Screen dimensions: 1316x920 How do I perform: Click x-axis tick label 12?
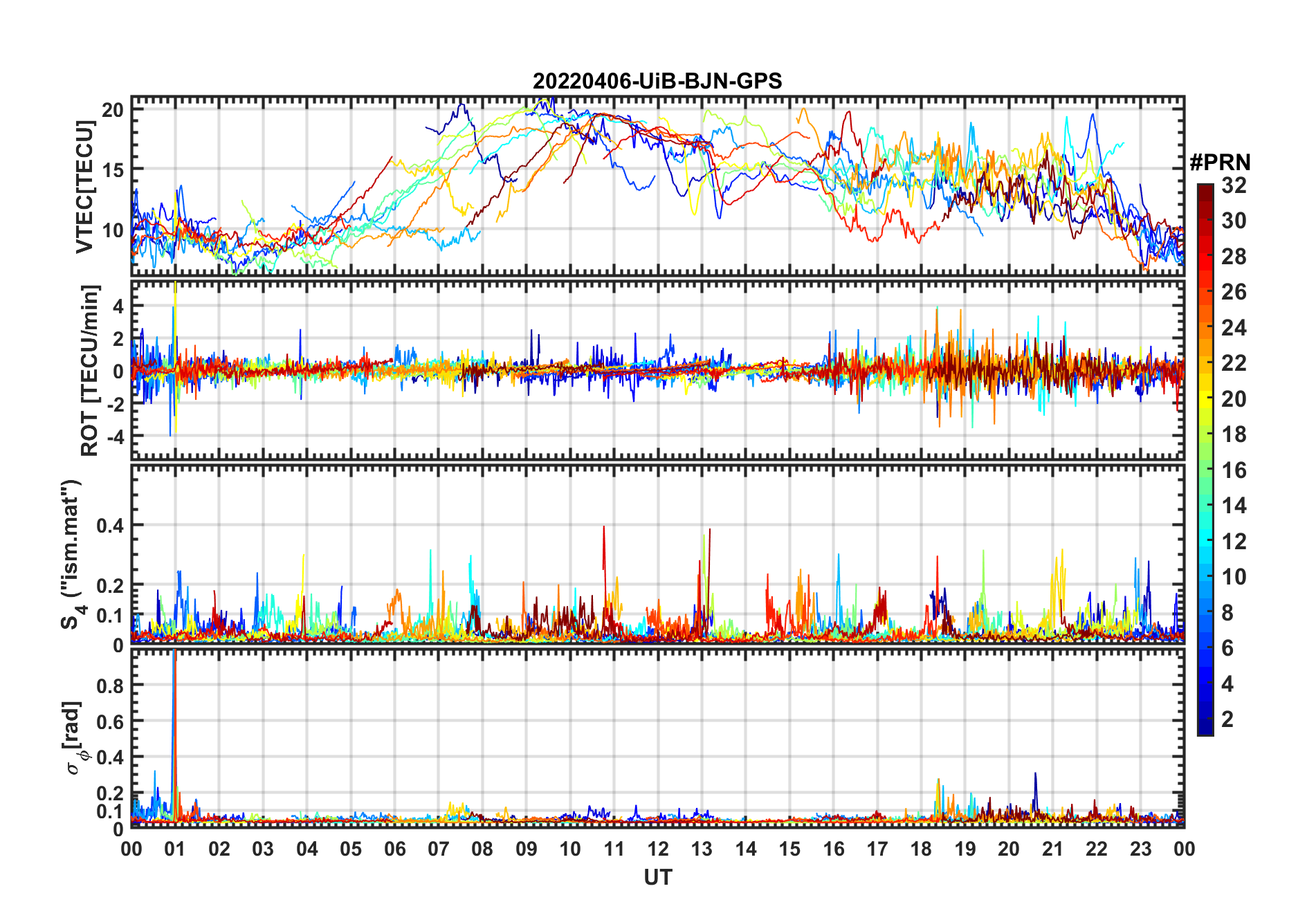click(x=658, y=849)
